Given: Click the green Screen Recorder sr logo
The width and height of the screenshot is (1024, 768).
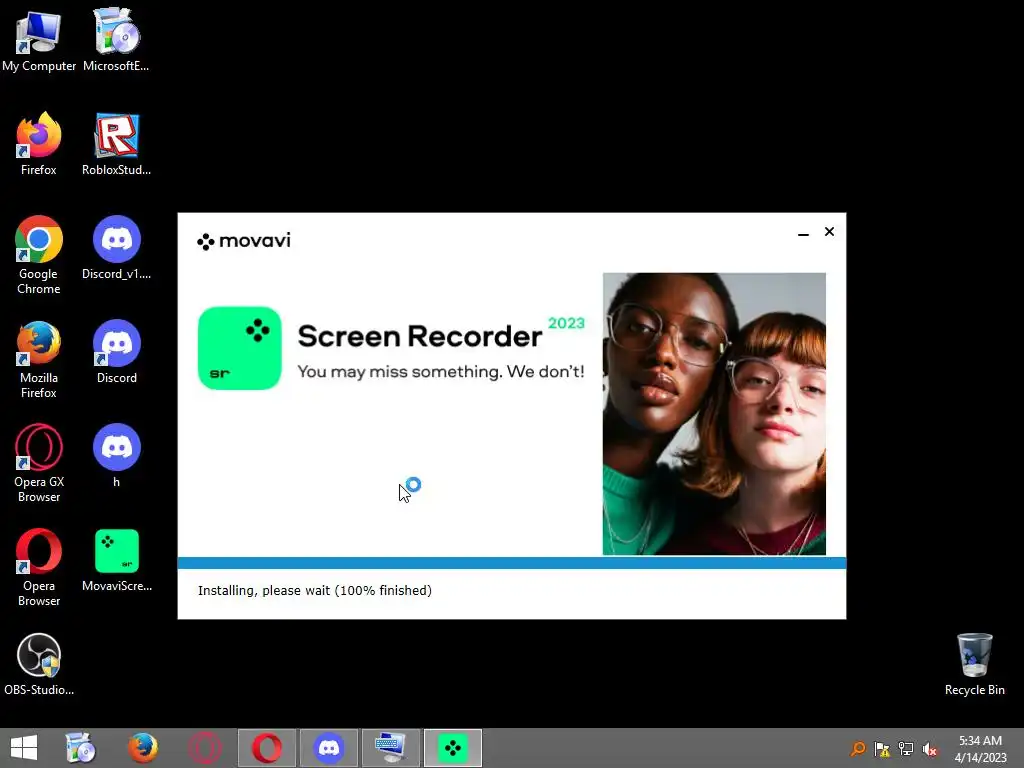Looking at the screenshot, I should click(x=240, y=348).
